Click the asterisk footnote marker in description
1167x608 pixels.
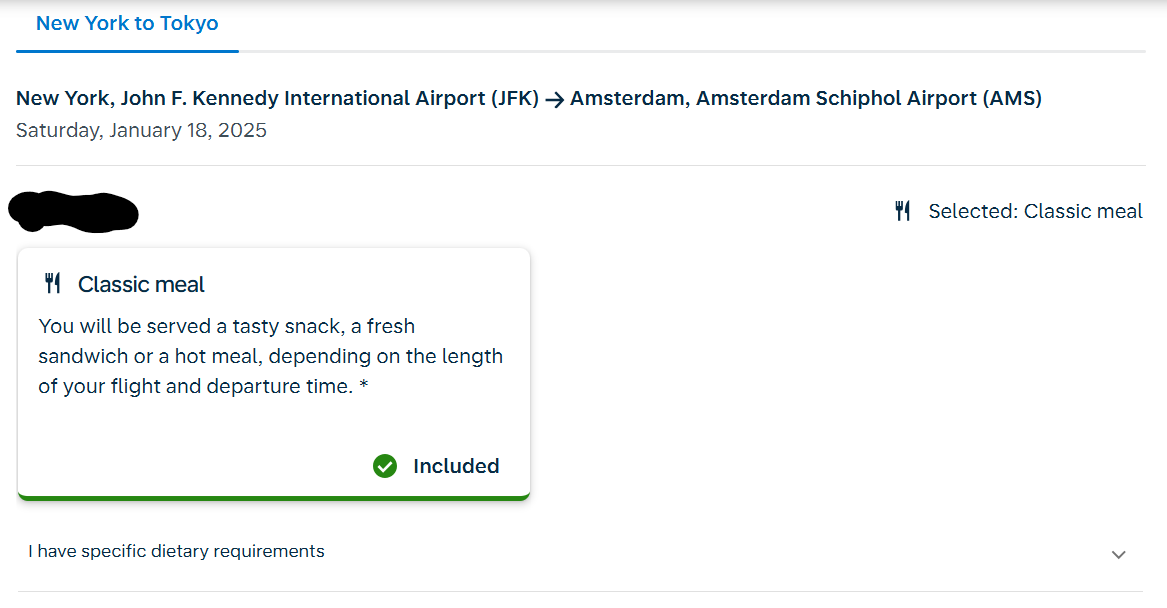[364, 387]
